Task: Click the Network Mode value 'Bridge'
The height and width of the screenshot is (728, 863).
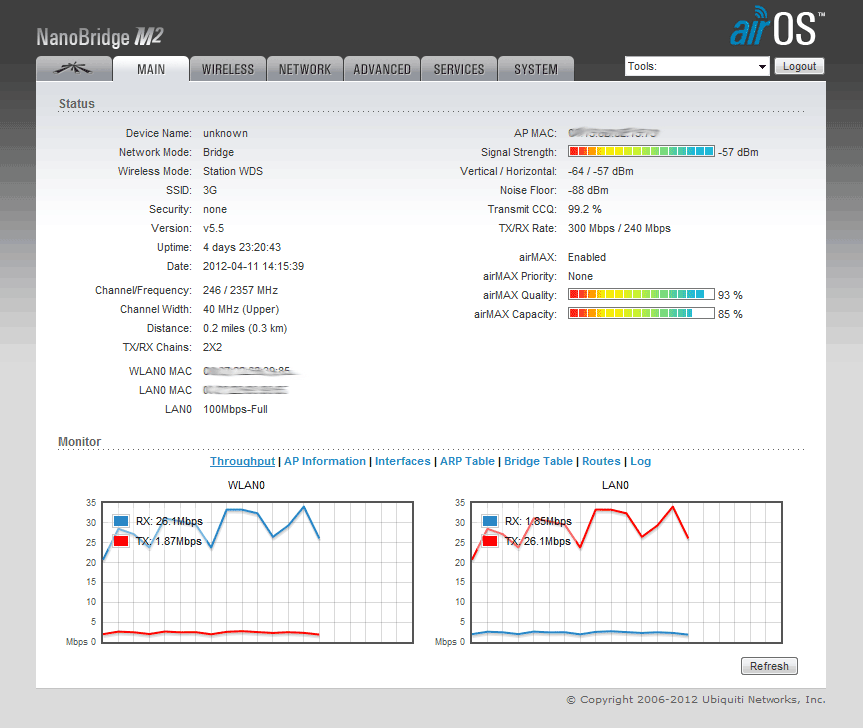Action: click(x=219, y=152)
